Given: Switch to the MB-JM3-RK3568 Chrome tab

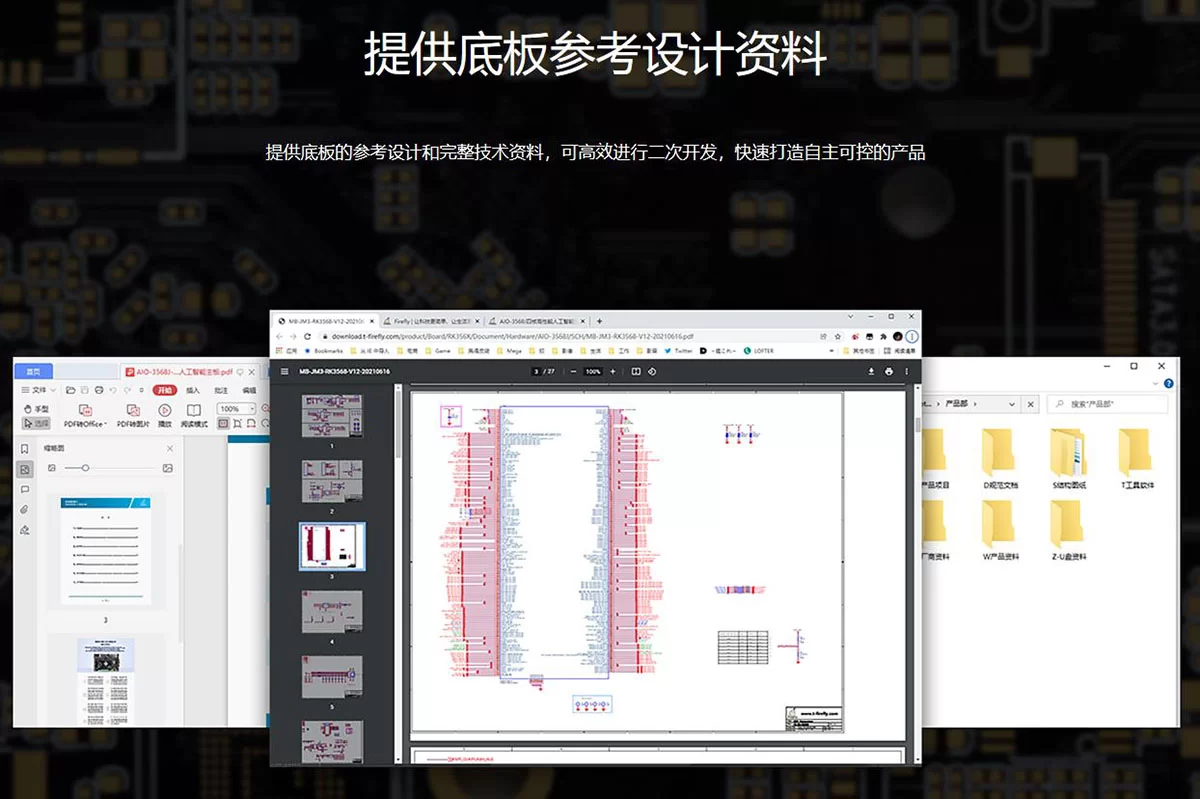Looking at the screenshot, I should point(327,321).
